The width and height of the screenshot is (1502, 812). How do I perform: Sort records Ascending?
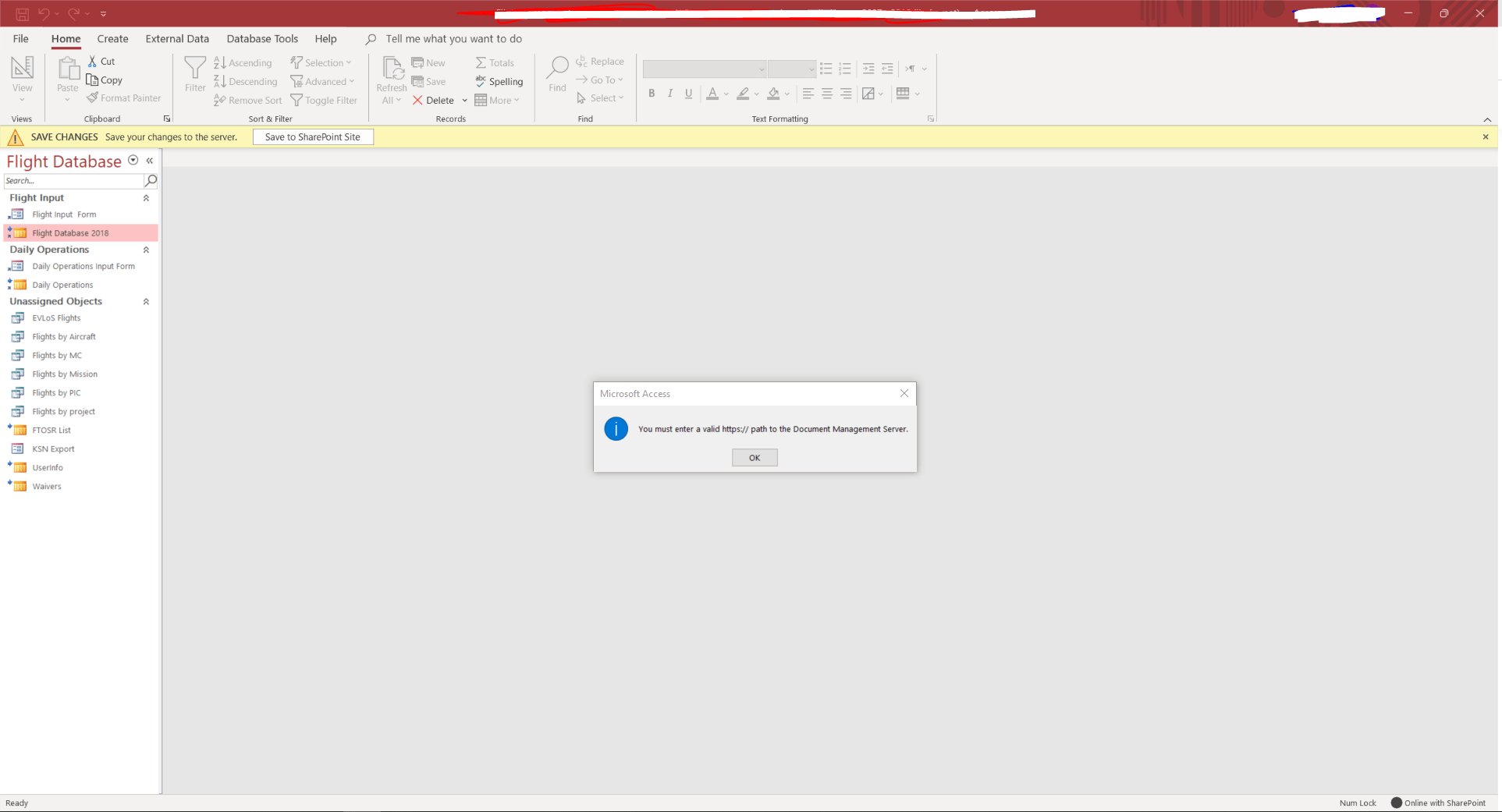[x=243, y=62]
